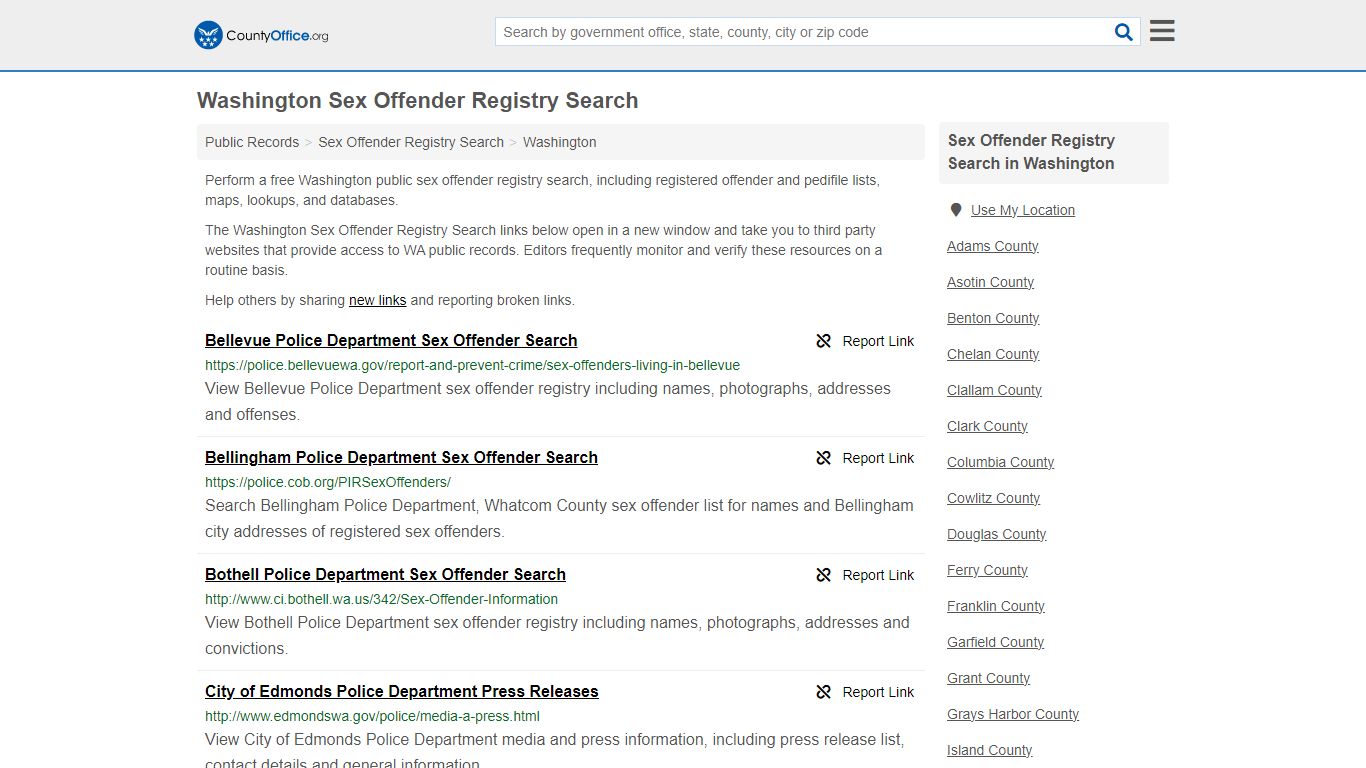1366x768 pixels.
Task: Select Columbia County
Action: (1000, 462)
